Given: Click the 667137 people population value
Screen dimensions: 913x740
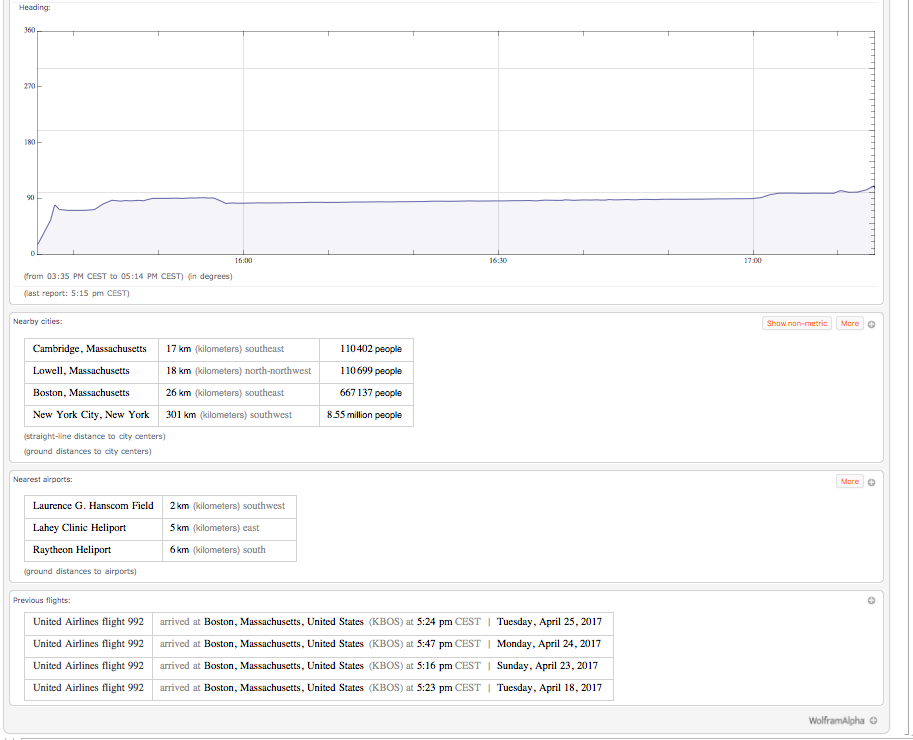Looking at the screenshot, I should (371, 393).
